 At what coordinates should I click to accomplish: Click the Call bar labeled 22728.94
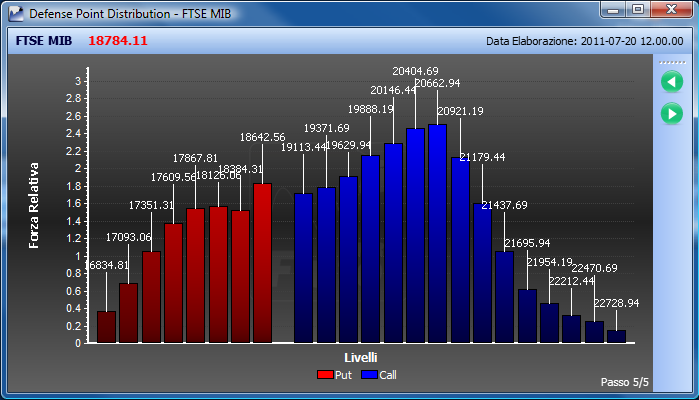pos(617,337)
